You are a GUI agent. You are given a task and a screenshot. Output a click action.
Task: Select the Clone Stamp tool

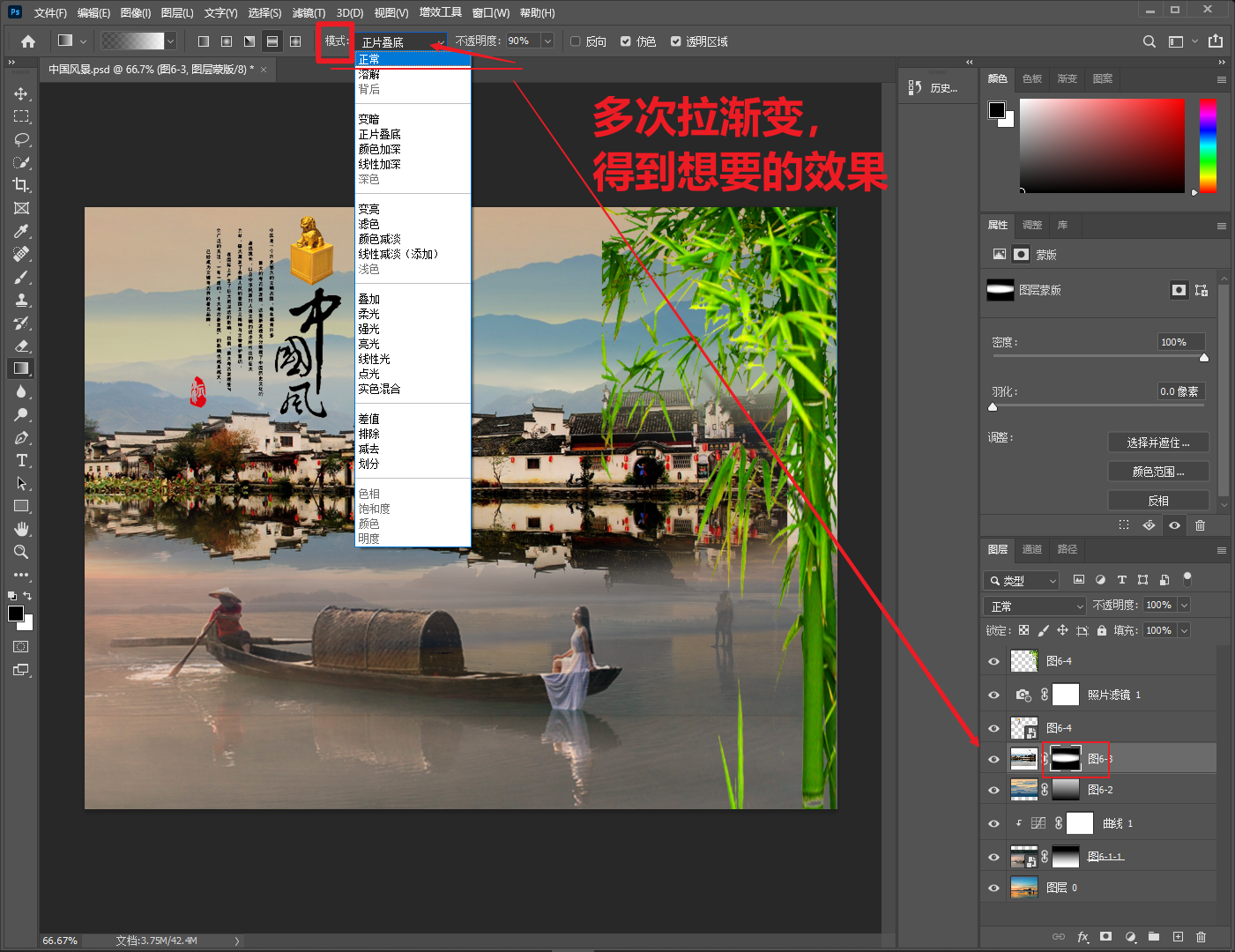(x=21, y=300)
